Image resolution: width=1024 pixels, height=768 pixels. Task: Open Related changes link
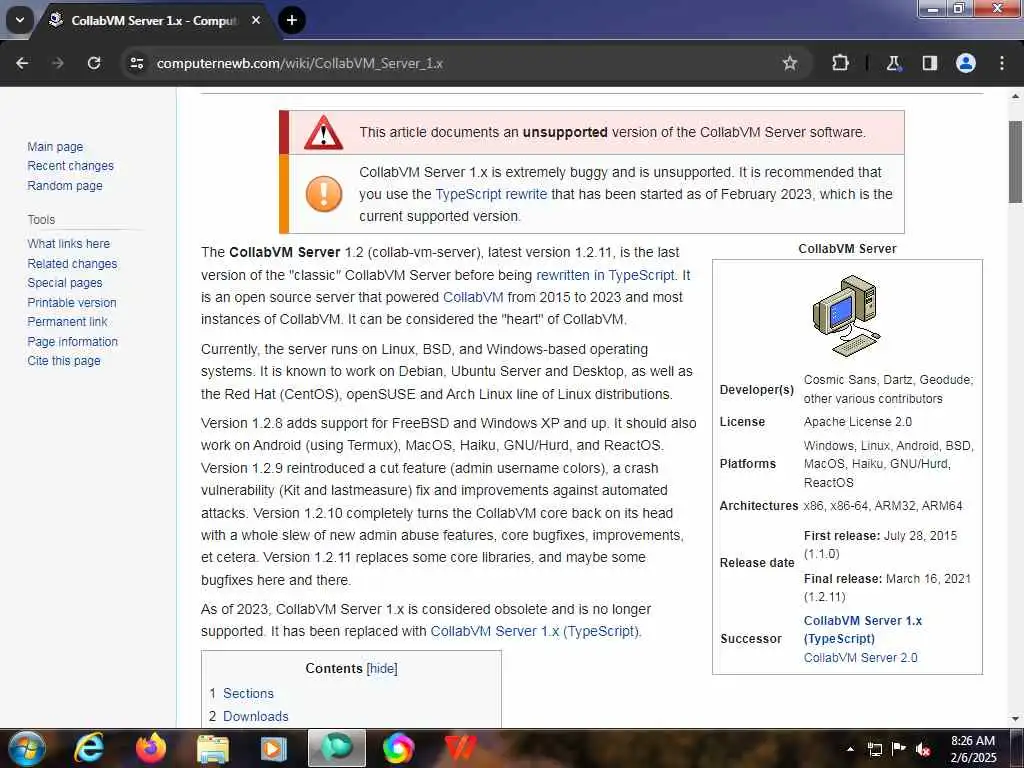(x=72, y=264)
